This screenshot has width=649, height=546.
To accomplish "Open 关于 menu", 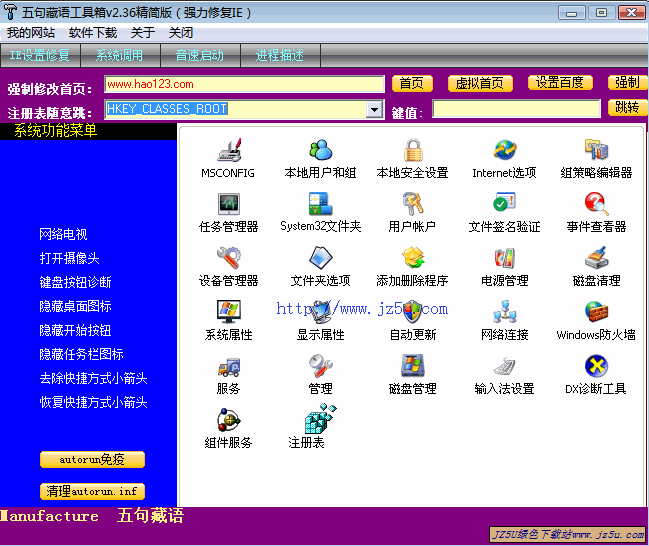I will [x=143, y=32].
